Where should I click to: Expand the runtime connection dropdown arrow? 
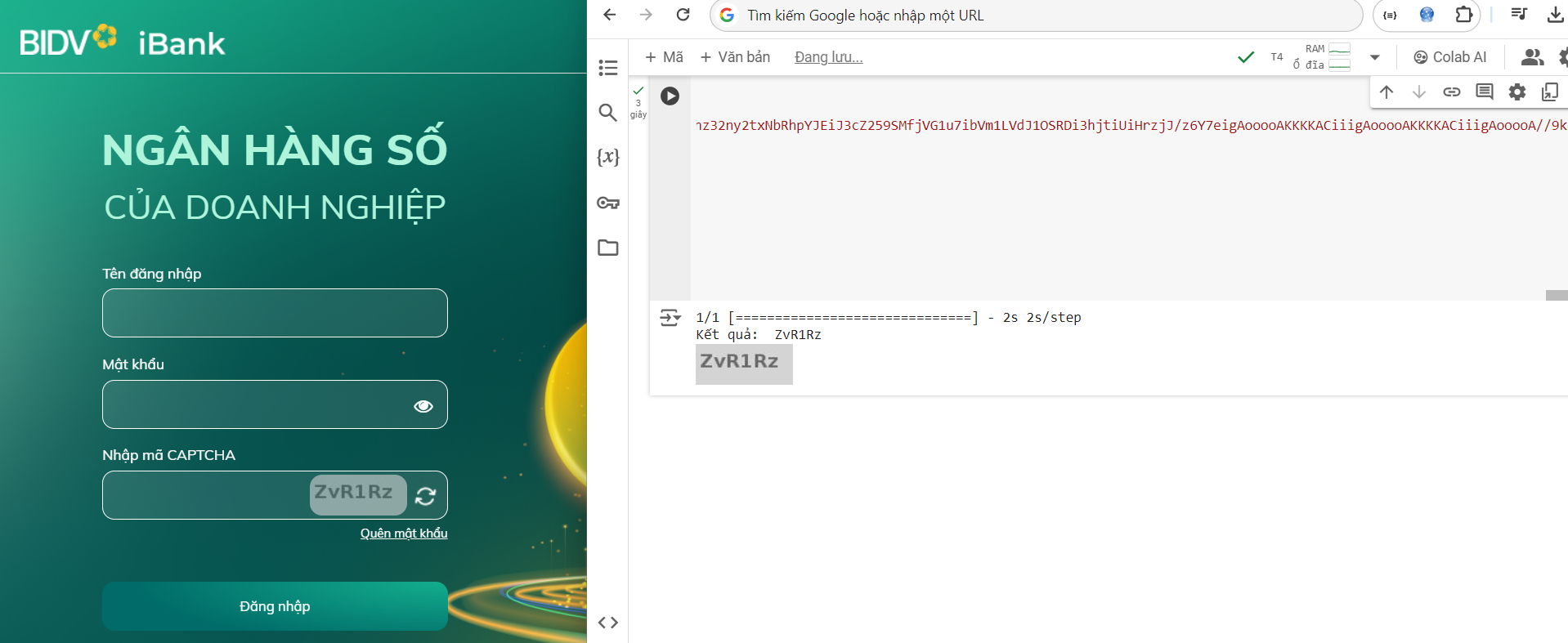tap(1375, 57)
